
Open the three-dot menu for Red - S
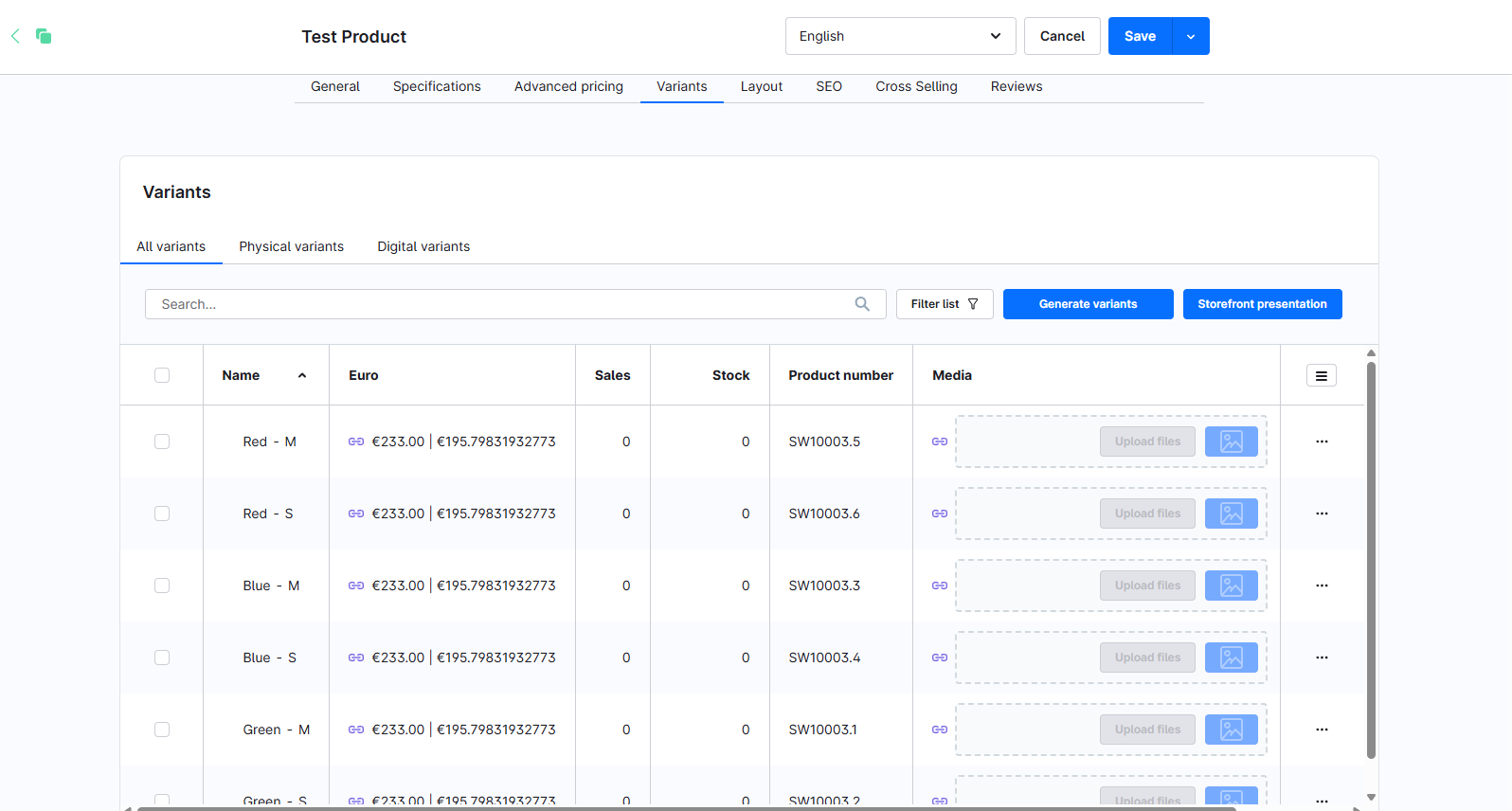click(x=1322, y=514)
